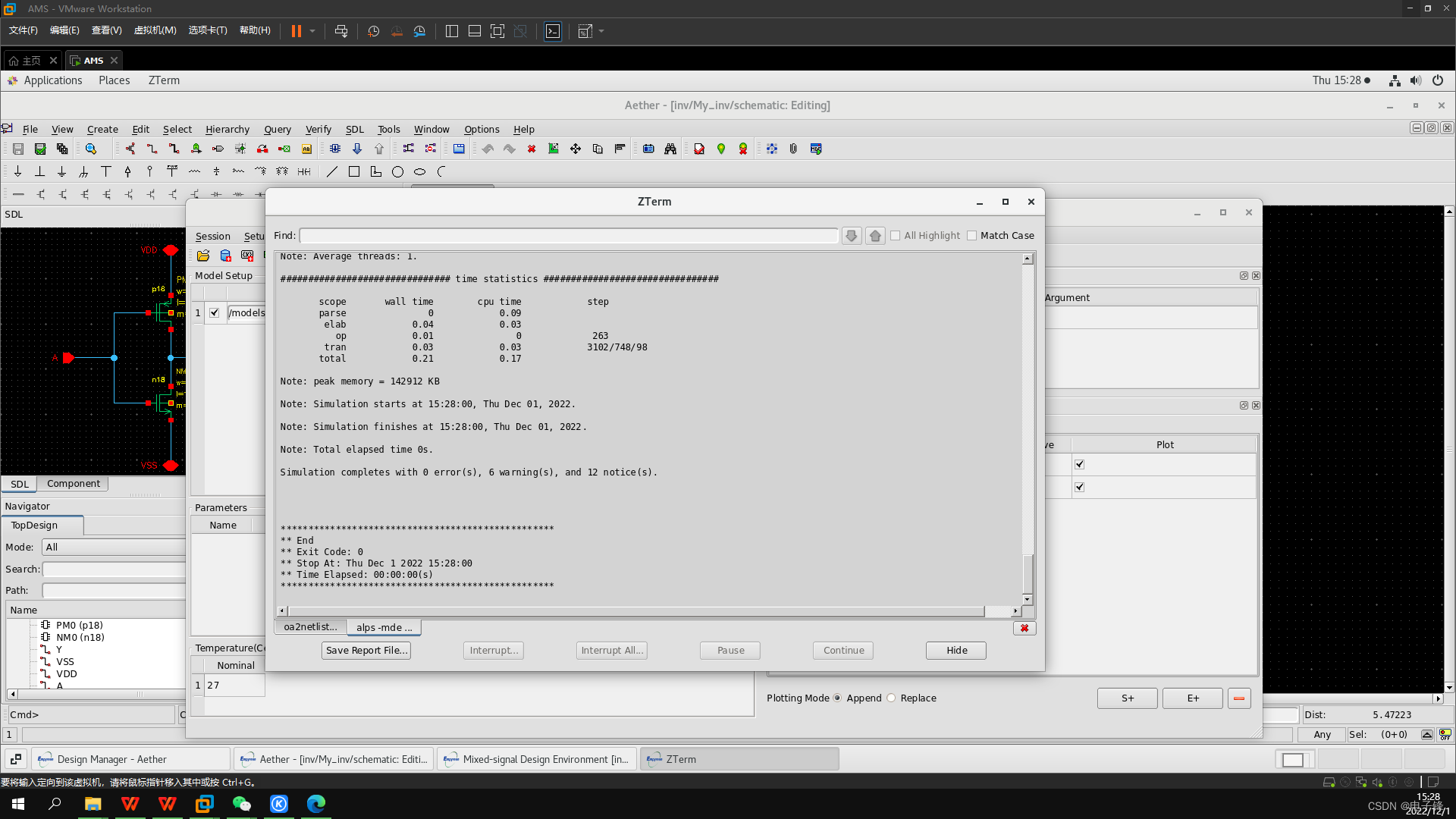Open the Mode dropdown showing All

point(114,547)
